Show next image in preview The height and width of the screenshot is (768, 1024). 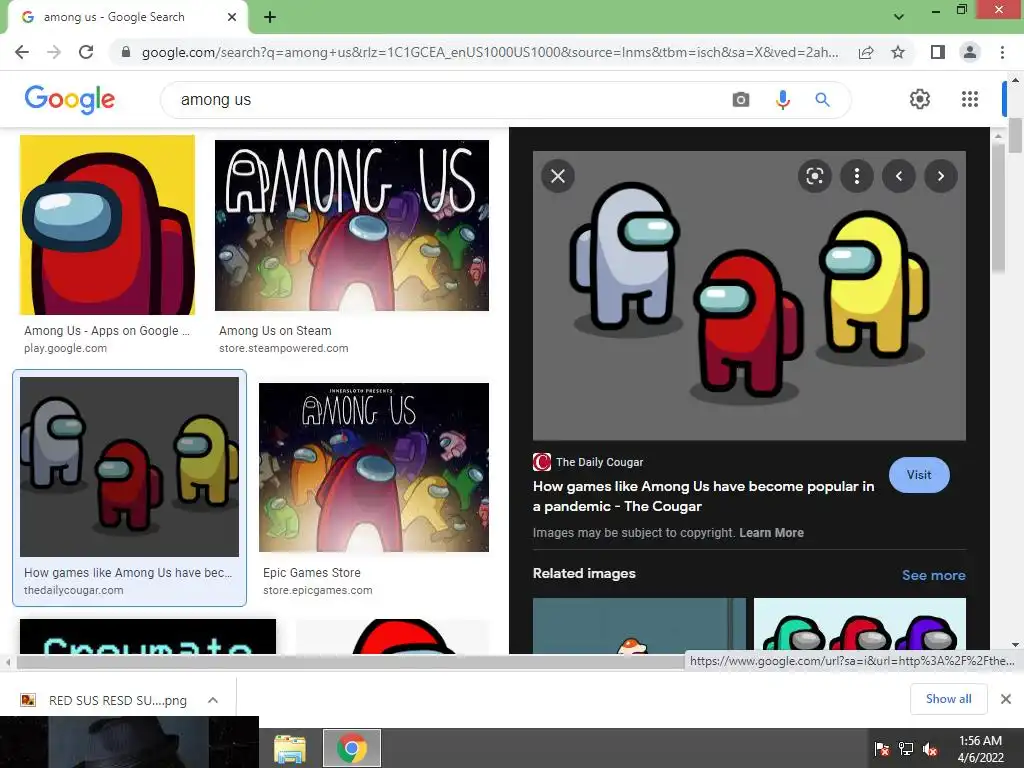940,176
